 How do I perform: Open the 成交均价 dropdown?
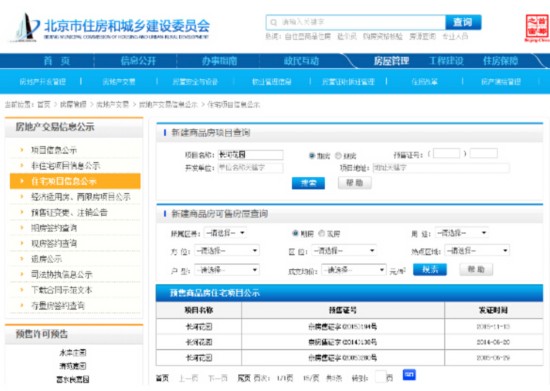(355, 270)
